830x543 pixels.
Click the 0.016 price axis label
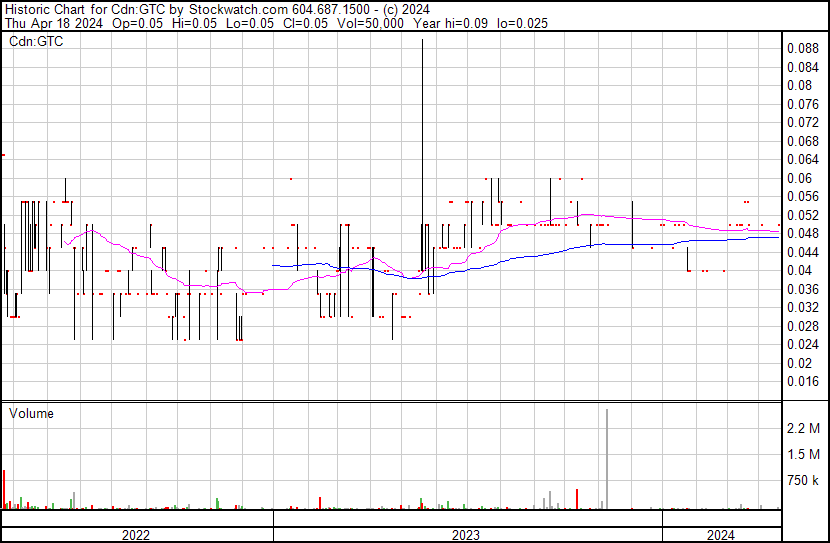pyautogui.click(x=803, y=381)
